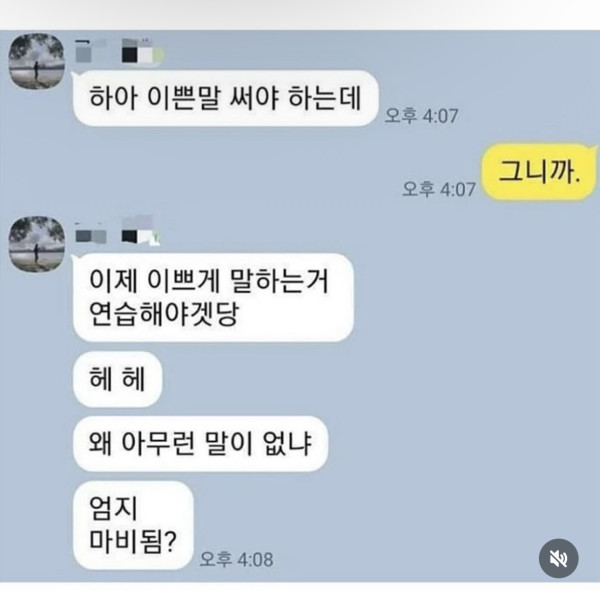Select the '이제 이쁘게 말하는거' message bubble
This screenshot has height=591, width=600.
(x=213, y=297)
